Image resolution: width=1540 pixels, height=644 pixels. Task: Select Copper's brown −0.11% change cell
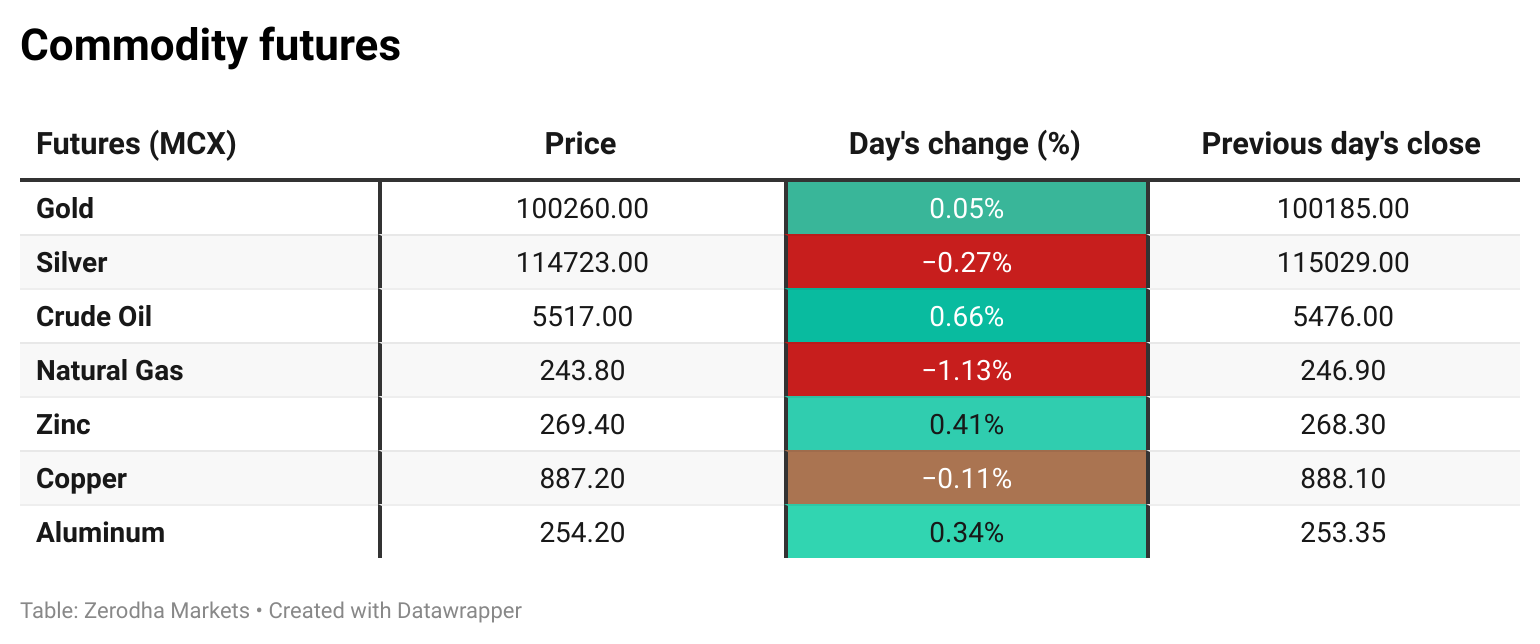tap(966, 479)
